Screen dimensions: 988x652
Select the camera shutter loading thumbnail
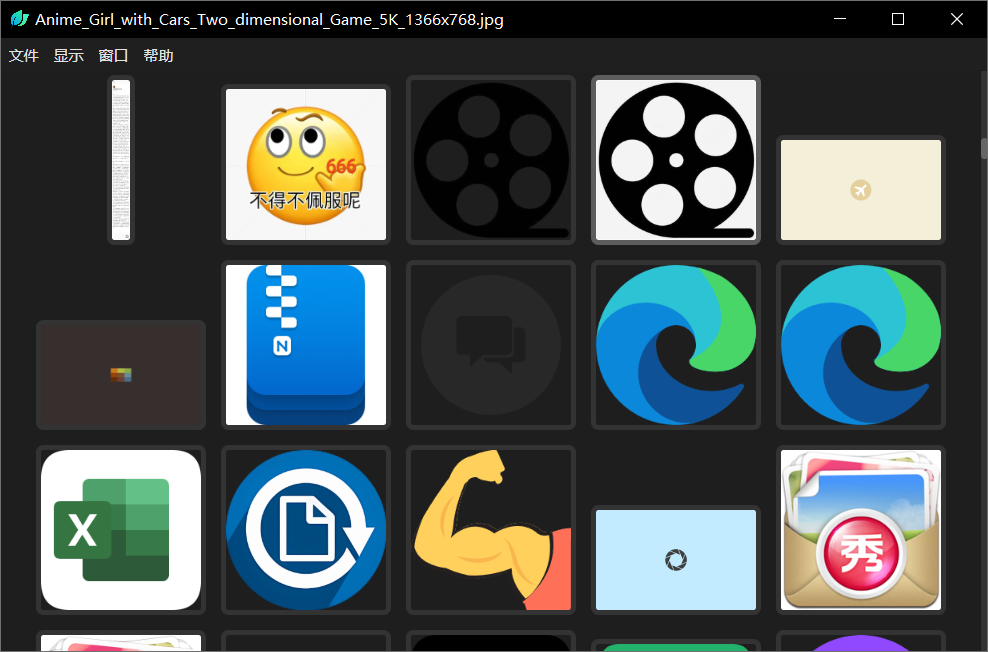(x=675, y=559)
